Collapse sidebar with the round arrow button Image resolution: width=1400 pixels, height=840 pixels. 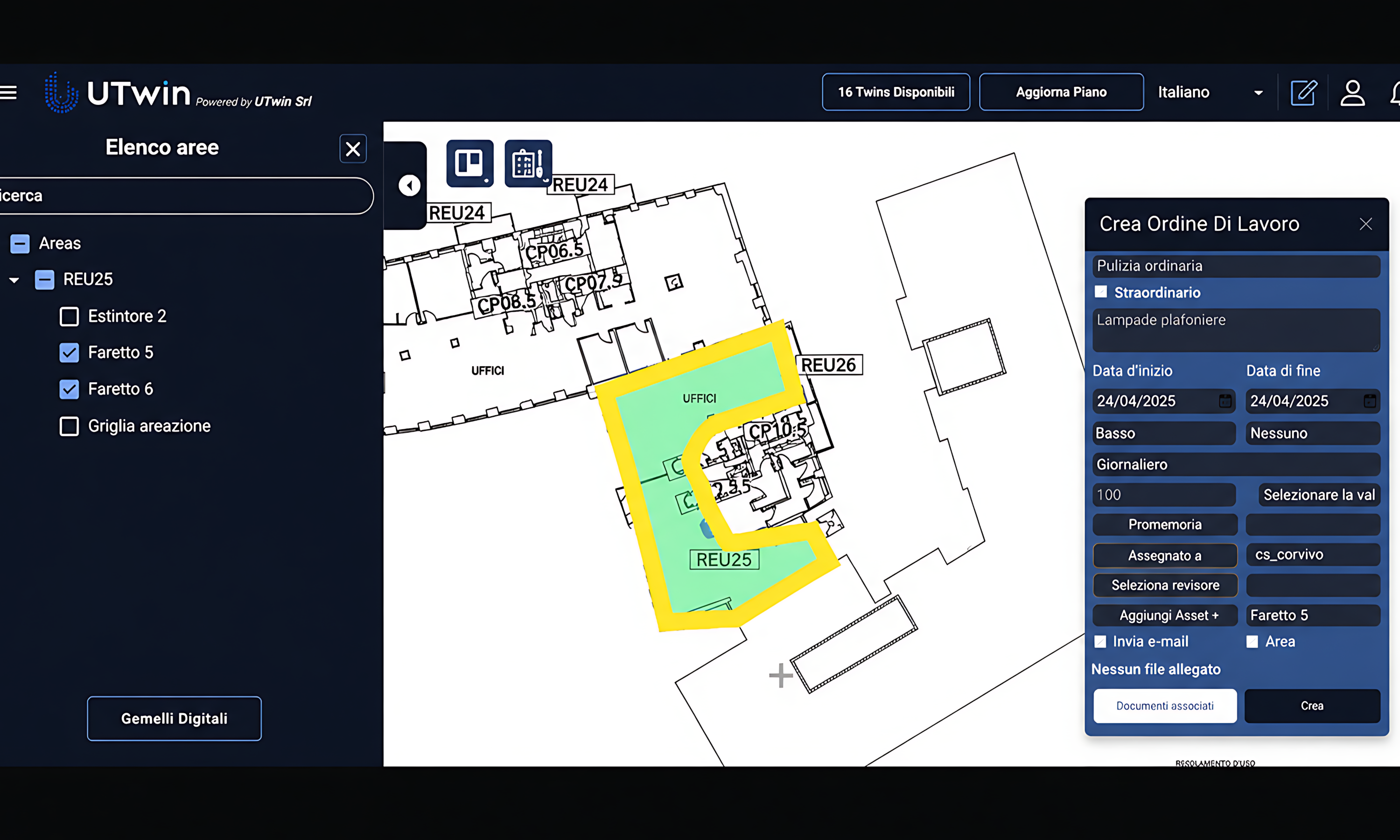(409, 185)
